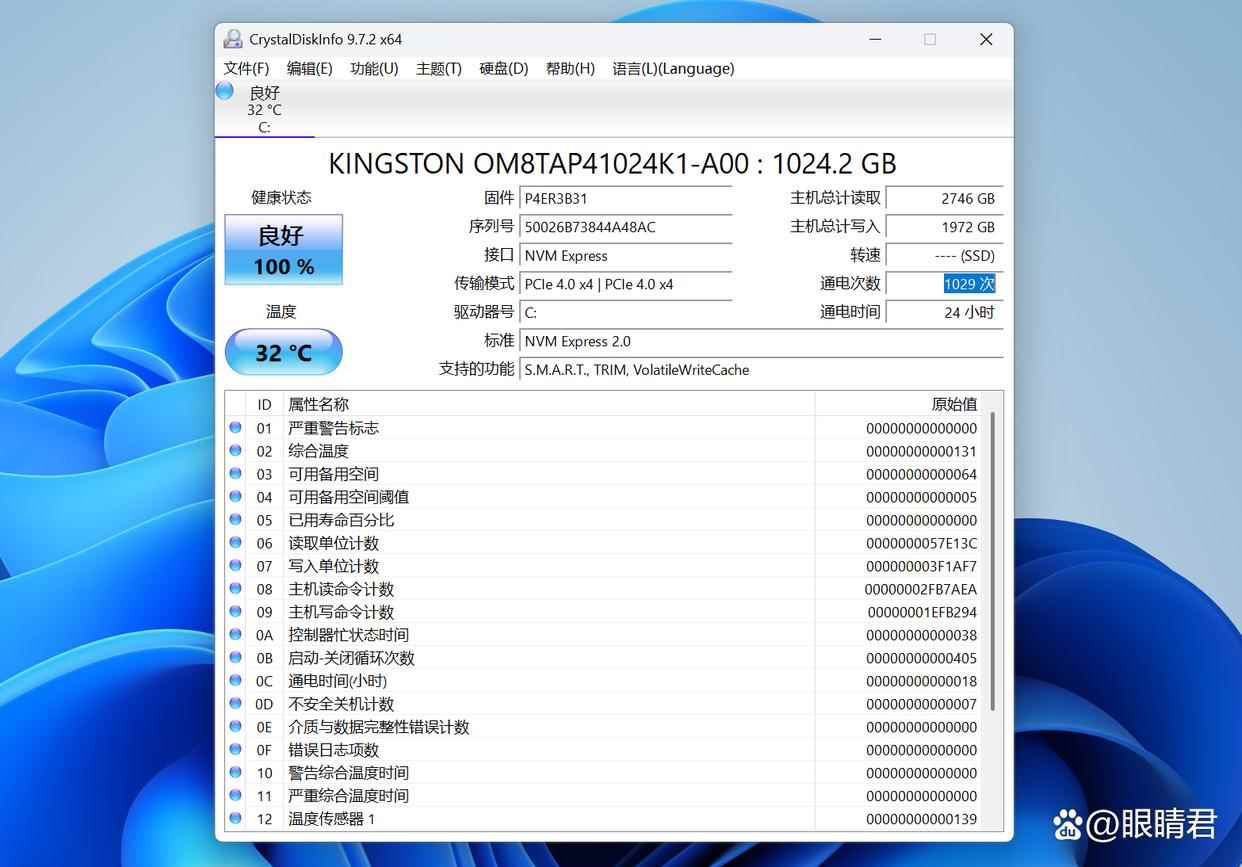Click raw value 00000000000139

(x=921, y=819)
